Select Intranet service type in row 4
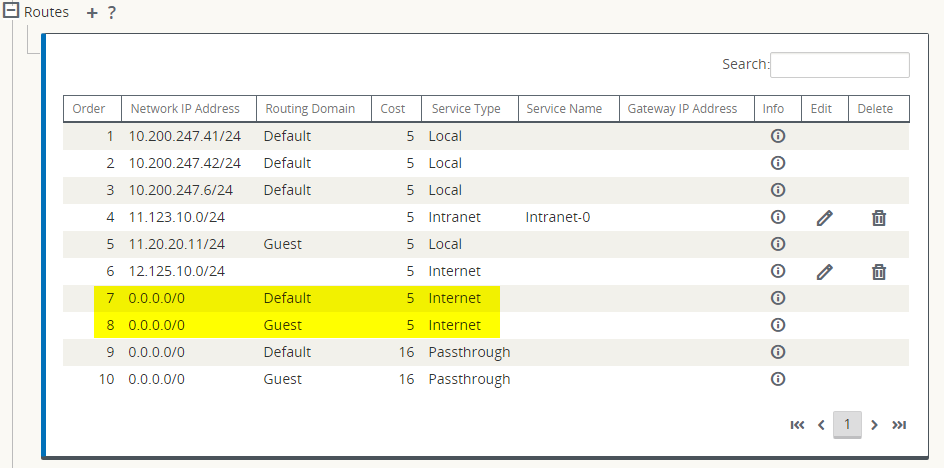This screenshot has height=468, width=944. (x=455, y=217)
